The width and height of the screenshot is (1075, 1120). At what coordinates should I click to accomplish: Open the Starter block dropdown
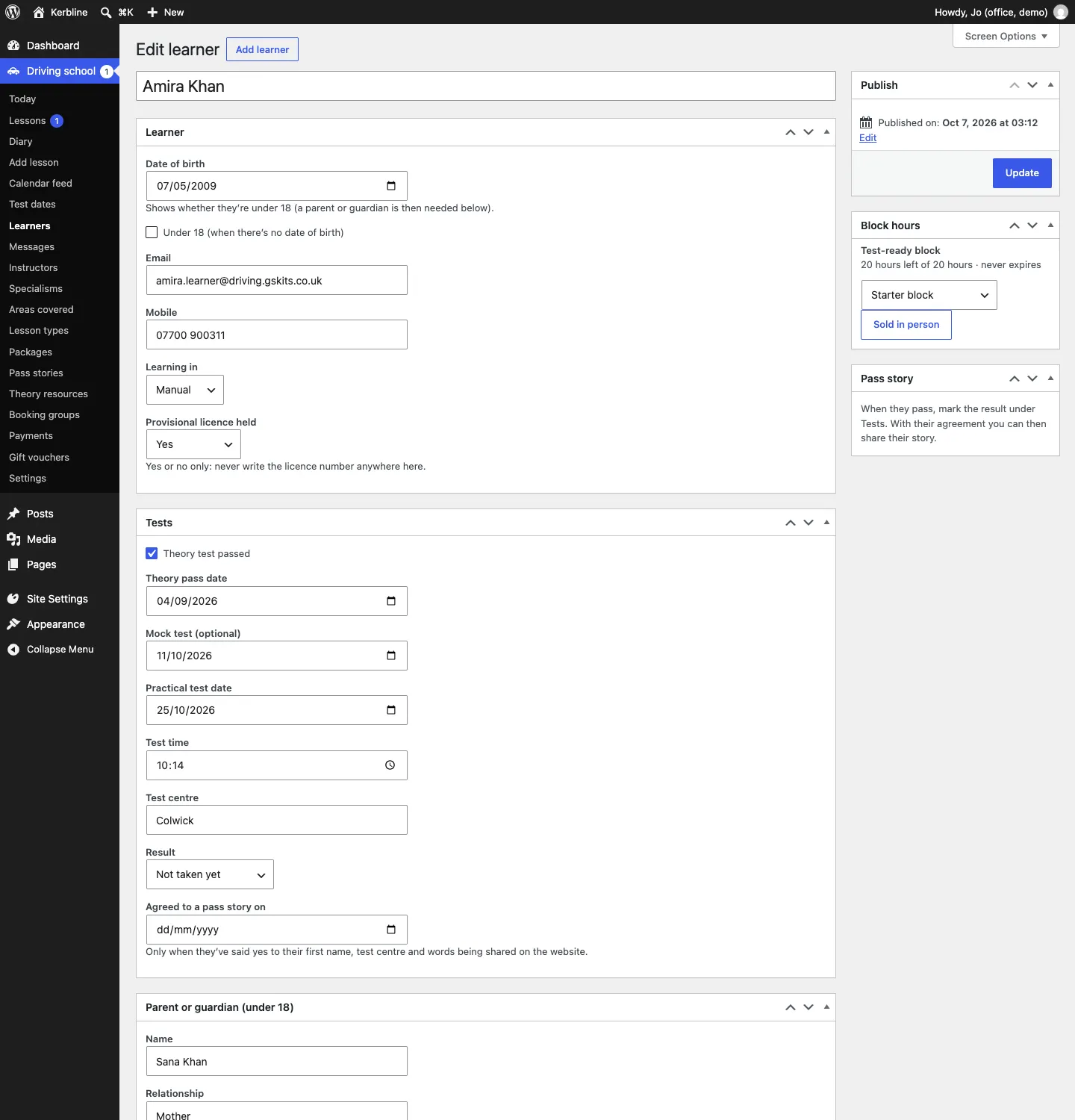click(929, 295)
